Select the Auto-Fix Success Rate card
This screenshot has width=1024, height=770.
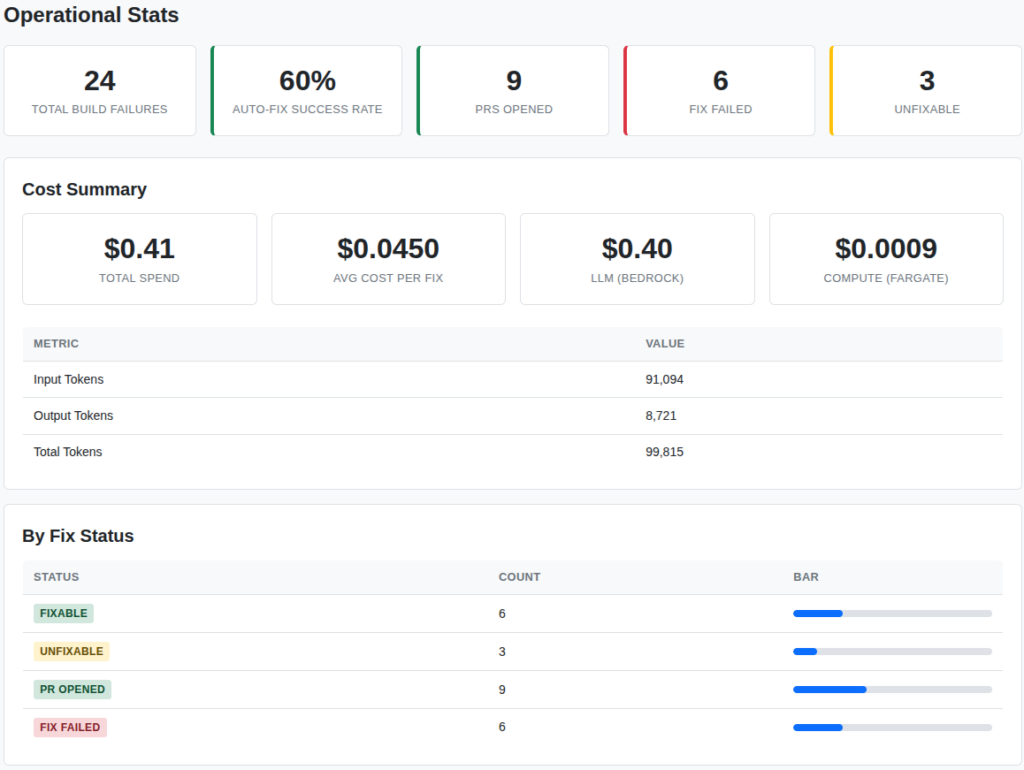pyautogui.click(x=307, y=90)
